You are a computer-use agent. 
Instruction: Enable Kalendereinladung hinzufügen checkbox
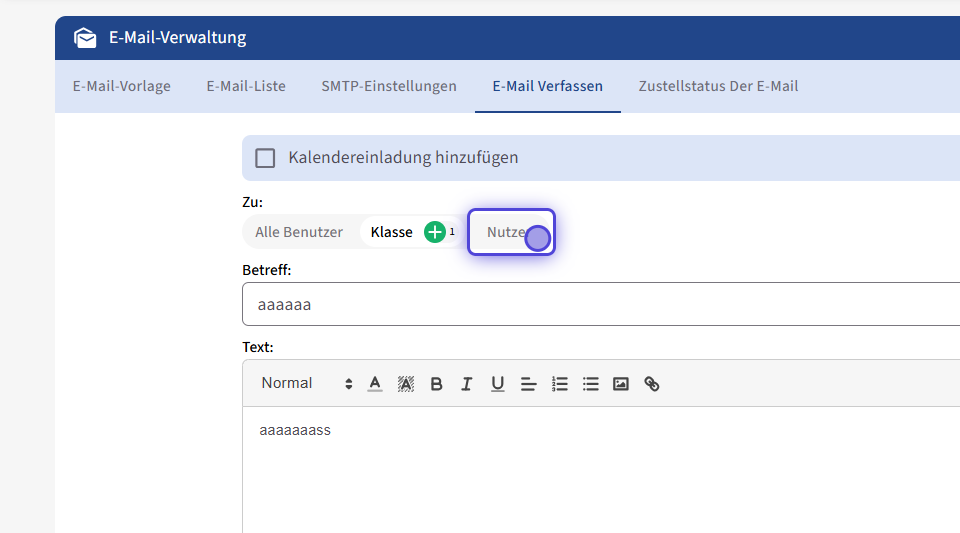(265, 158)
